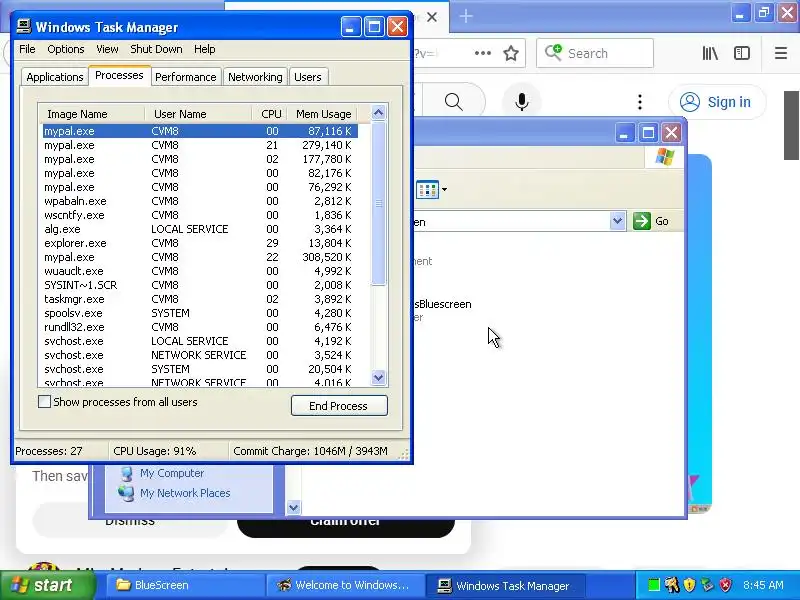Close the current browser tab
Screen dimensions: 800x600
pos(432,17)
